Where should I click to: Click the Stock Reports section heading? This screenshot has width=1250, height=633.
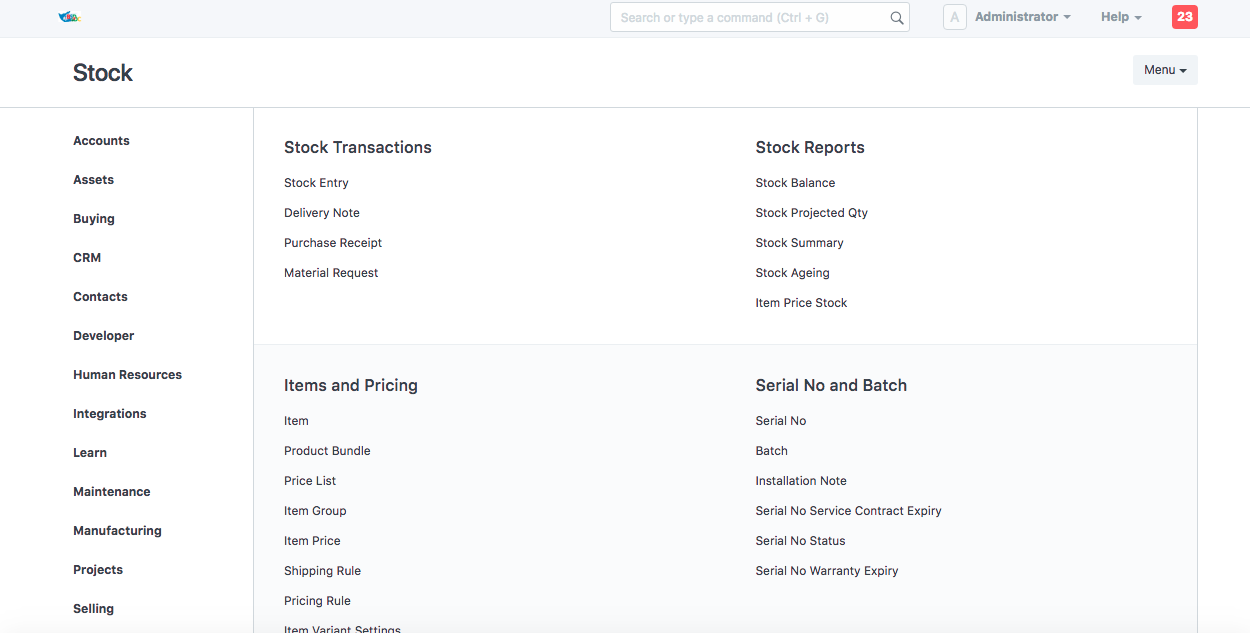(x=810, y=147)
